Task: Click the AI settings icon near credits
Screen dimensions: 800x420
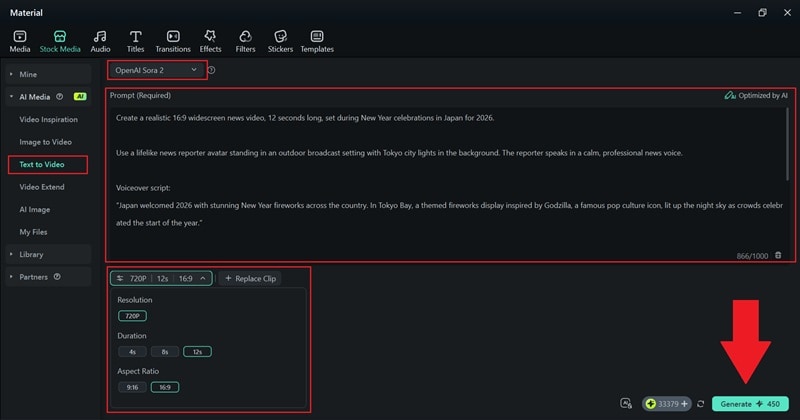Action: coord(626,404)
